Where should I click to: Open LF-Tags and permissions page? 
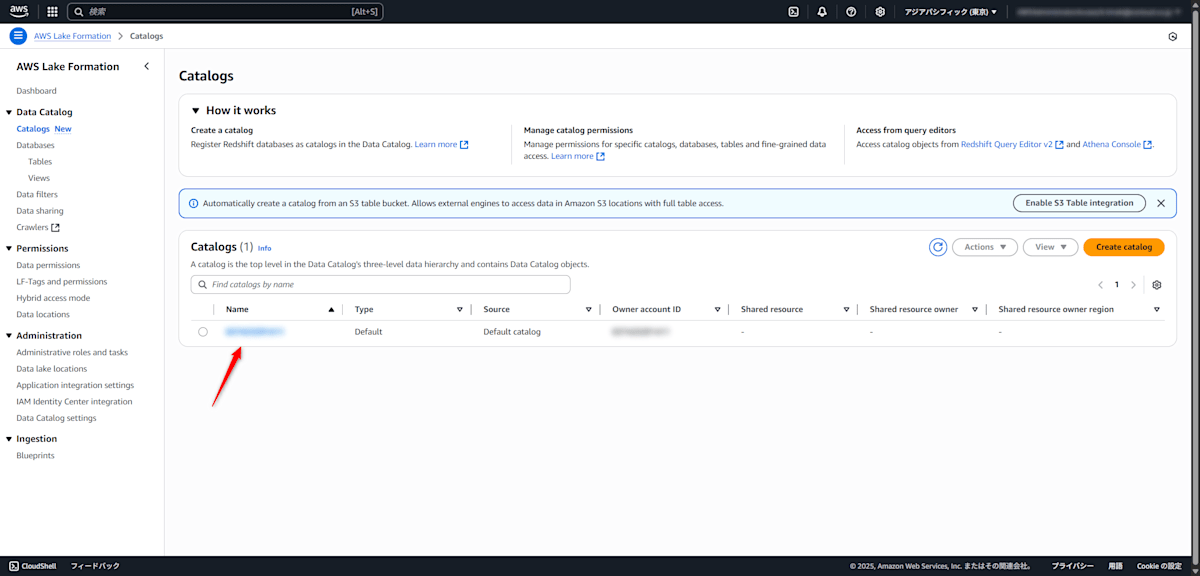(62, 282)
